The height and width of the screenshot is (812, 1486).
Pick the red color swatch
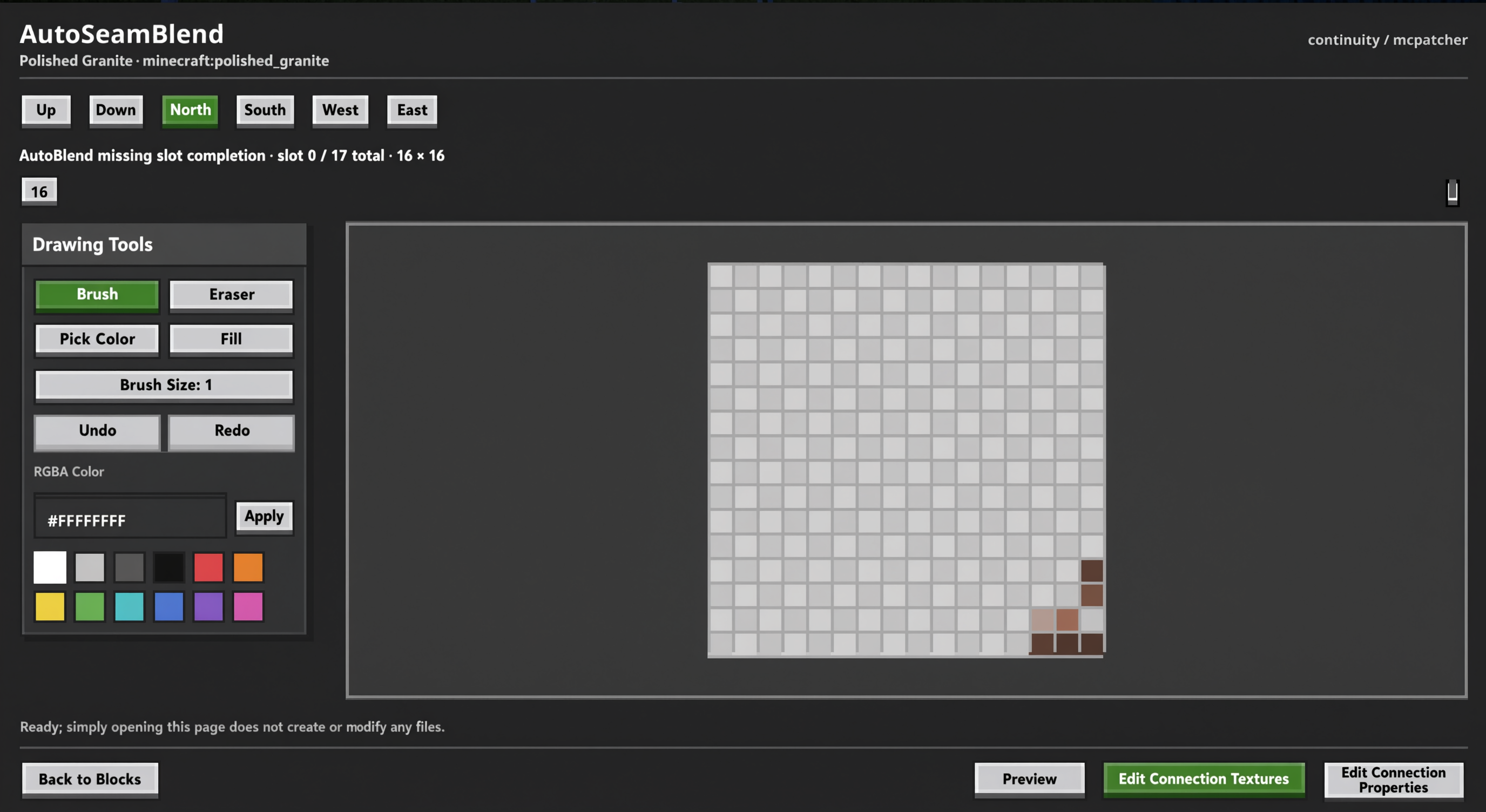pyautogui.click(x=208, y=567)
